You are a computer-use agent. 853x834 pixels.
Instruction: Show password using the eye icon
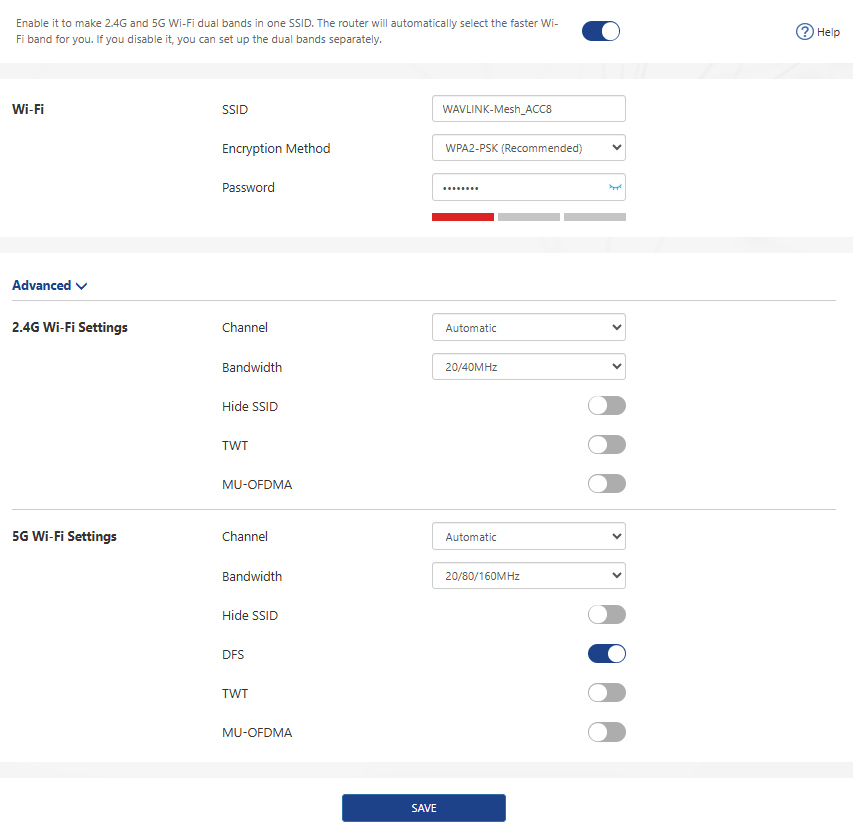(x=615, y=188)
